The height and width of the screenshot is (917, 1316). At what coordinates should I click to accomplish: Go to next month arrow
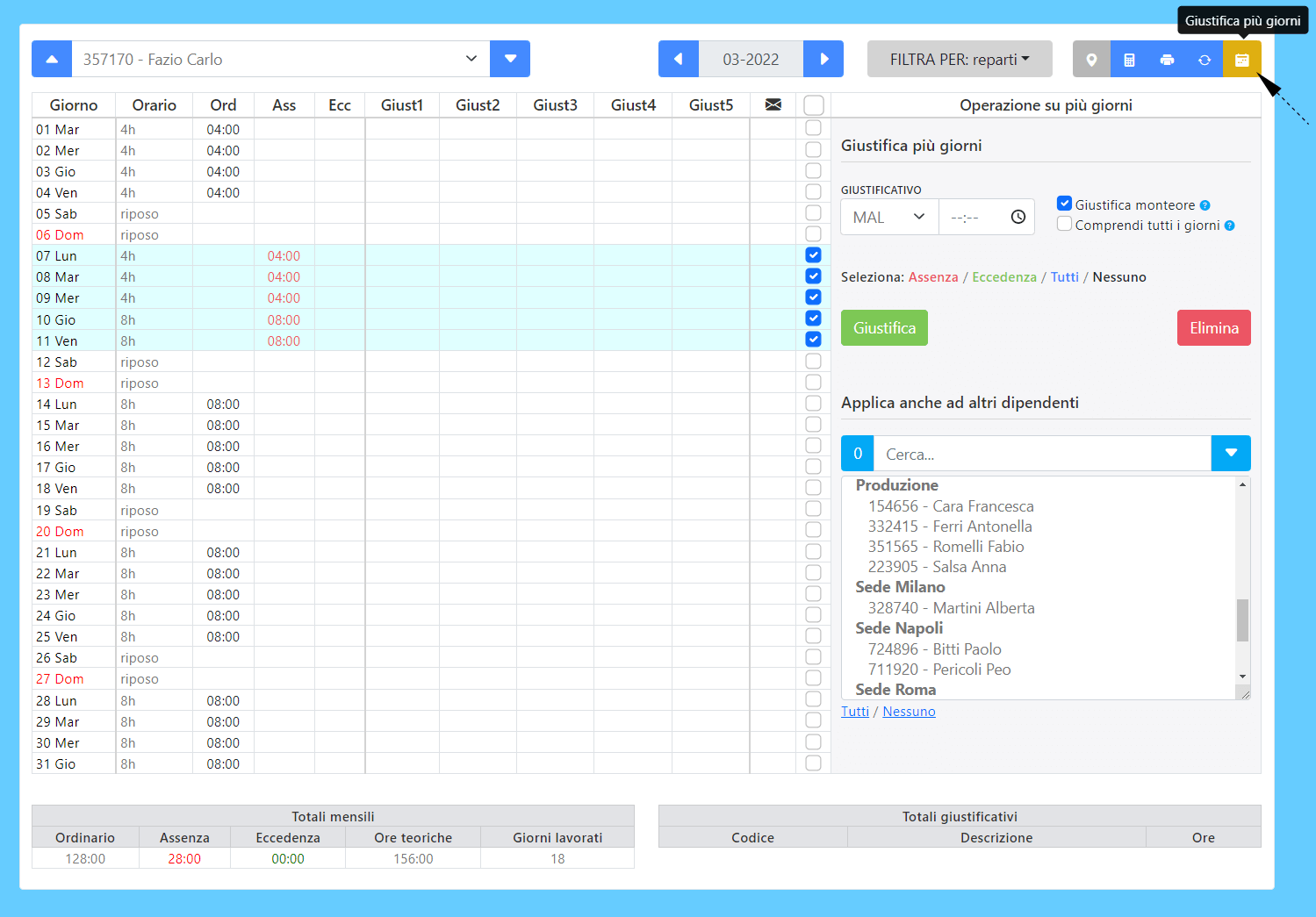tap(823, 59)
